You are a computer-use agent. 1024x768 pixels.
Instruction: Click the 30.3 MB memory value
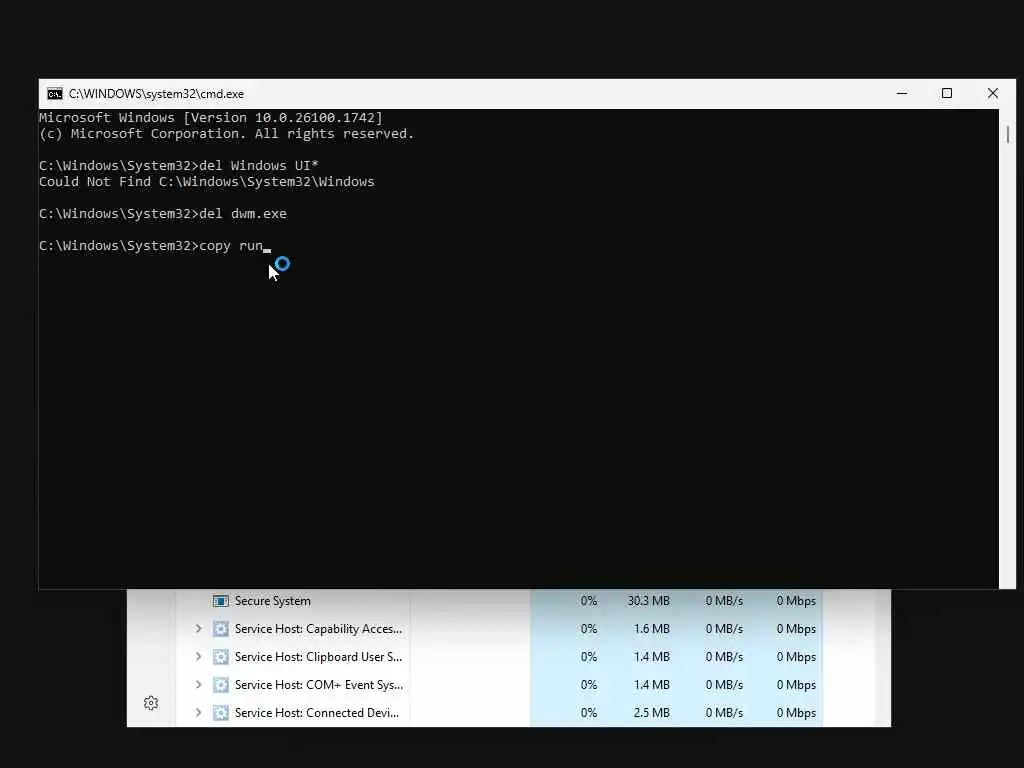648,601
